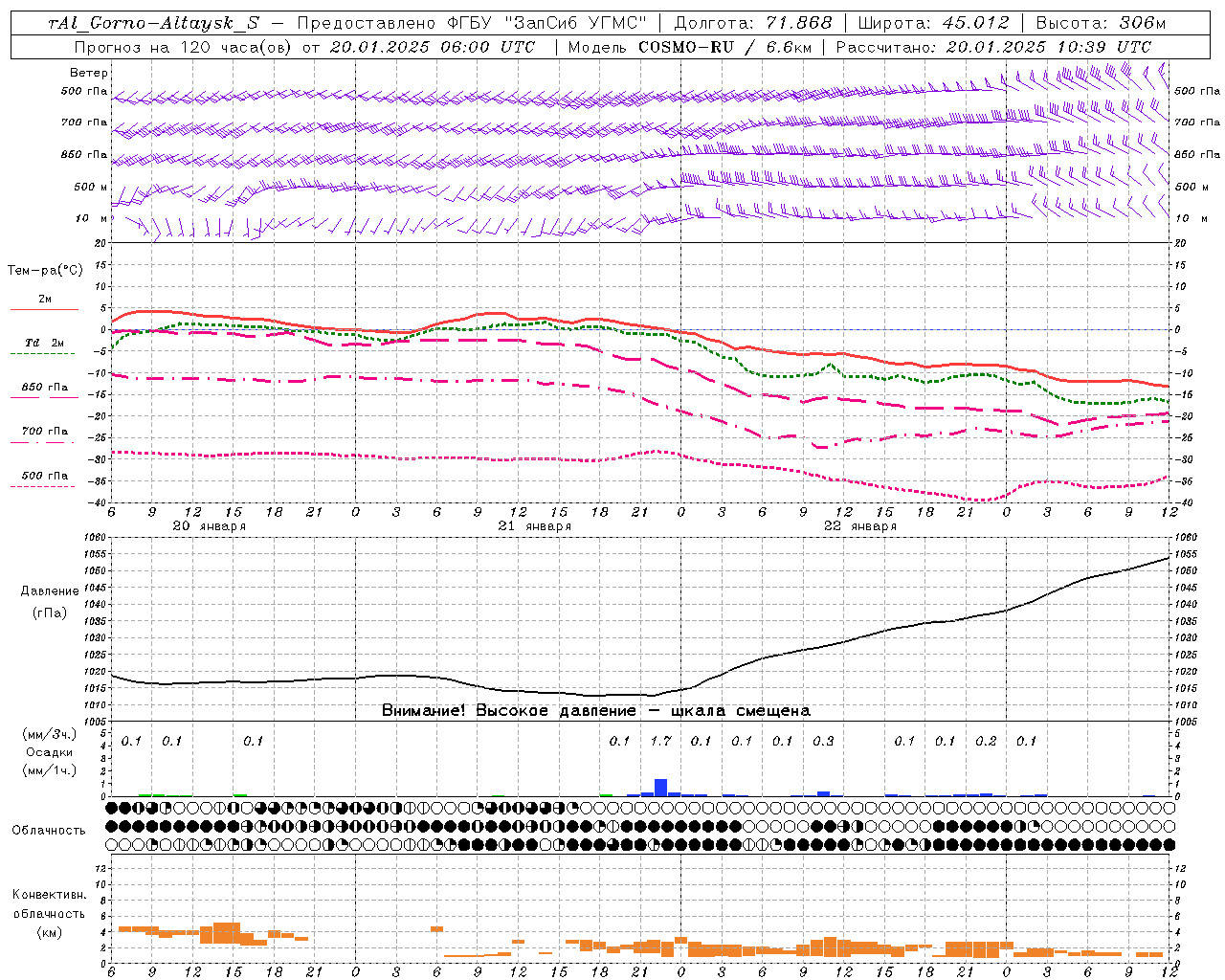Click the Широта: 45.012 value
Image resolution: width=1225 pixels, height=980 pixels.
(933, 23)
